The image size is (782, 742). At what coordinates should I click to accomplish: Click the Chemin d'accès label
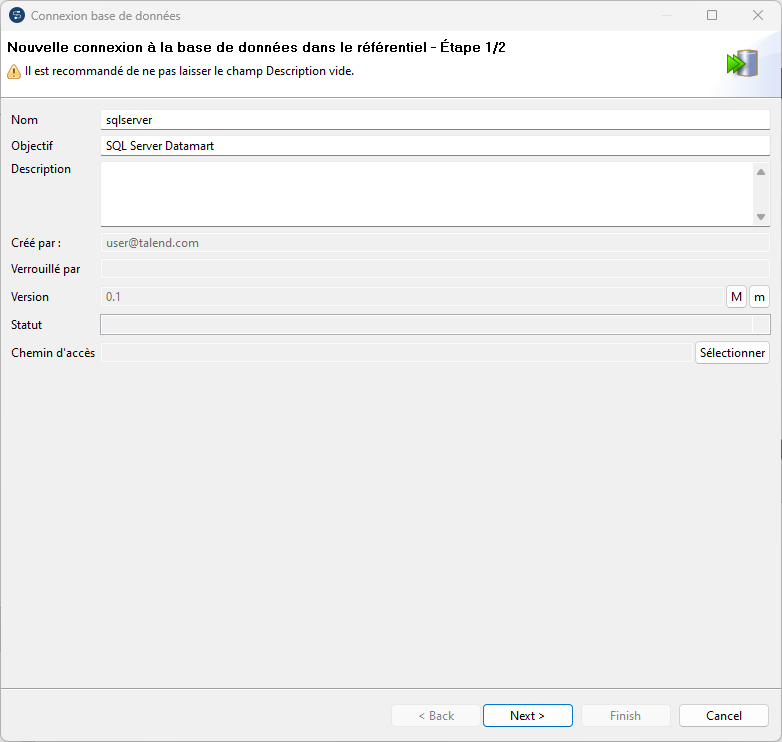pos(53,353)
